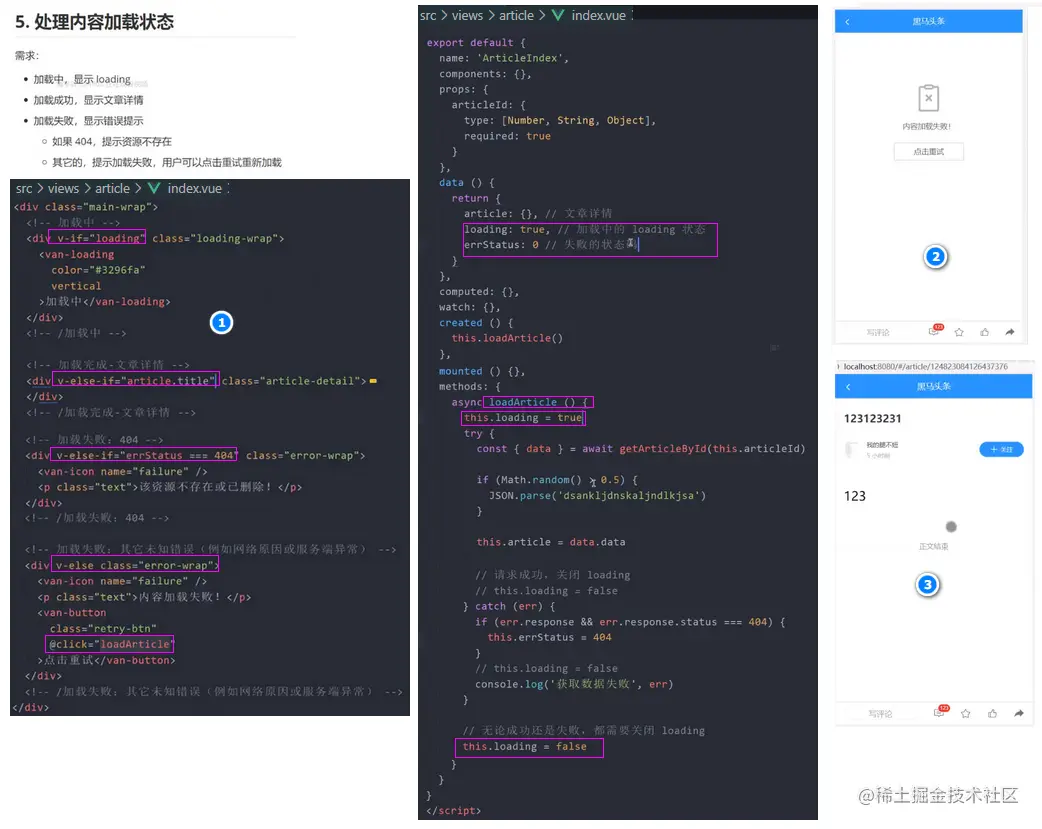Viewport: 1042px width, 829px height.
Task: Click this.loadArticle() inside created hook
Action: (507, 338)
